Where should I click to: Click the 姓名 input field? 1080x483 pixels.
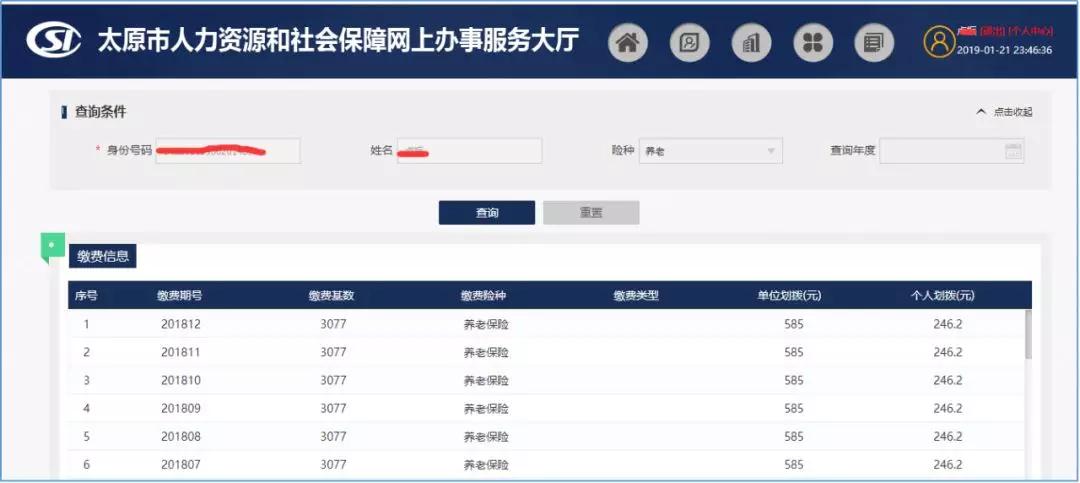(469, 151)
